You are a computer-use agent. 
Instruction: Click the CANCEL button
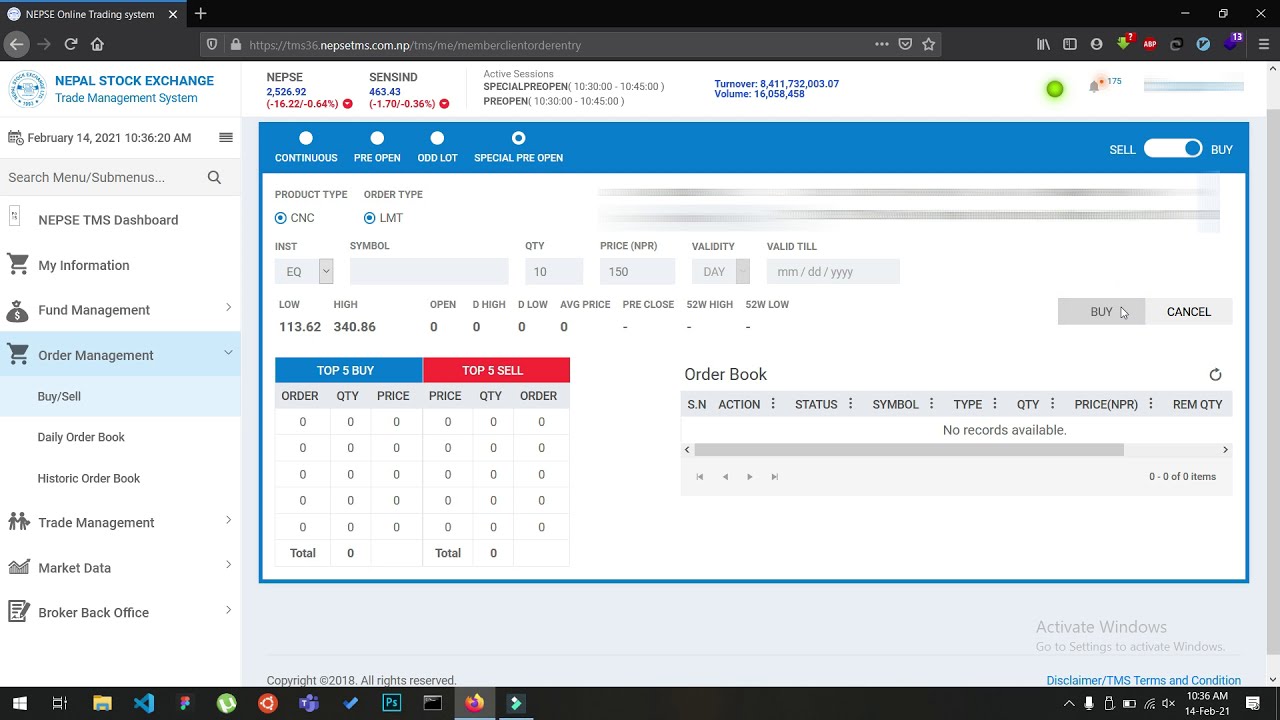1189,312
